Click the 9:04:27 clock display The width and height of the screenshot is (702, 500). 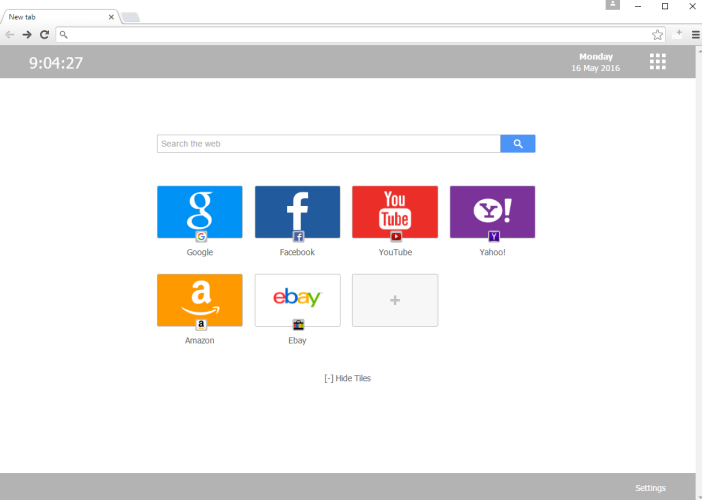(x=56, y=63)
